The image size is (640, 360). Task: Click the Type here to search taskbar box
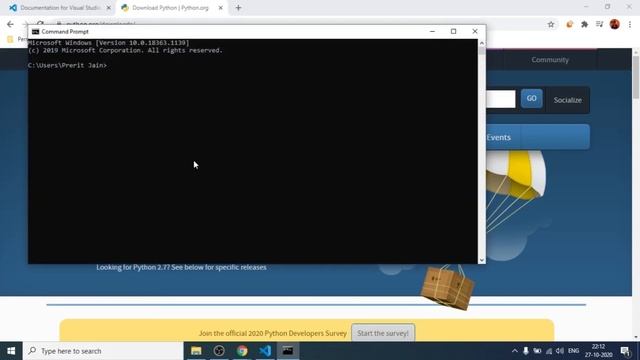coord(103,351)
